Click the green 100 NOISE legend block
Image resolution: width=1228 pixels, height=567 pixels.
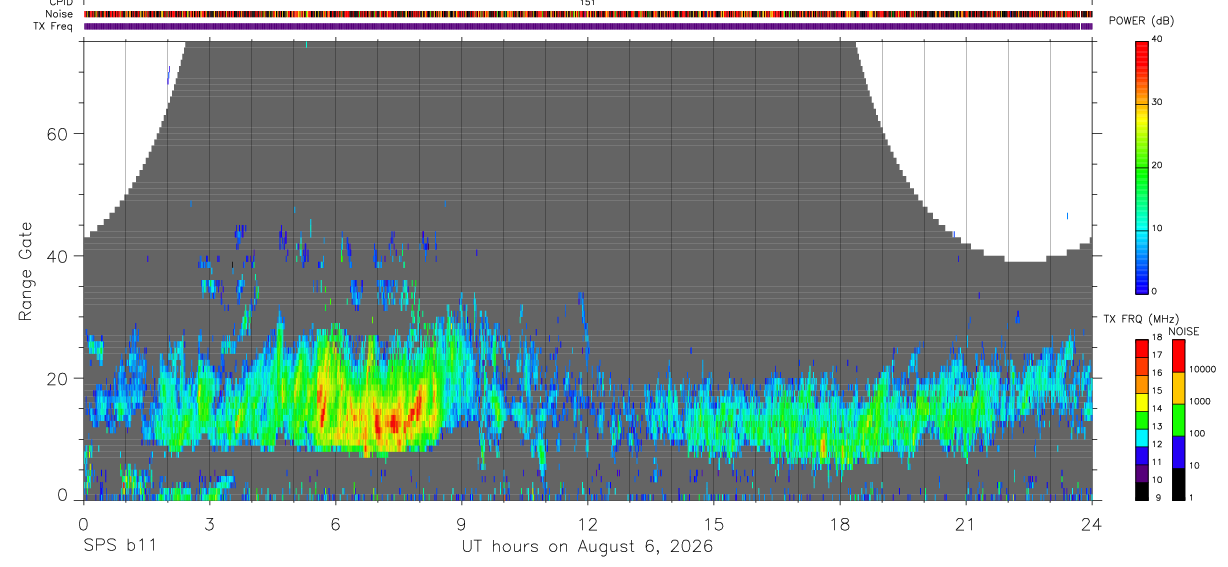tap(1178, 419)
